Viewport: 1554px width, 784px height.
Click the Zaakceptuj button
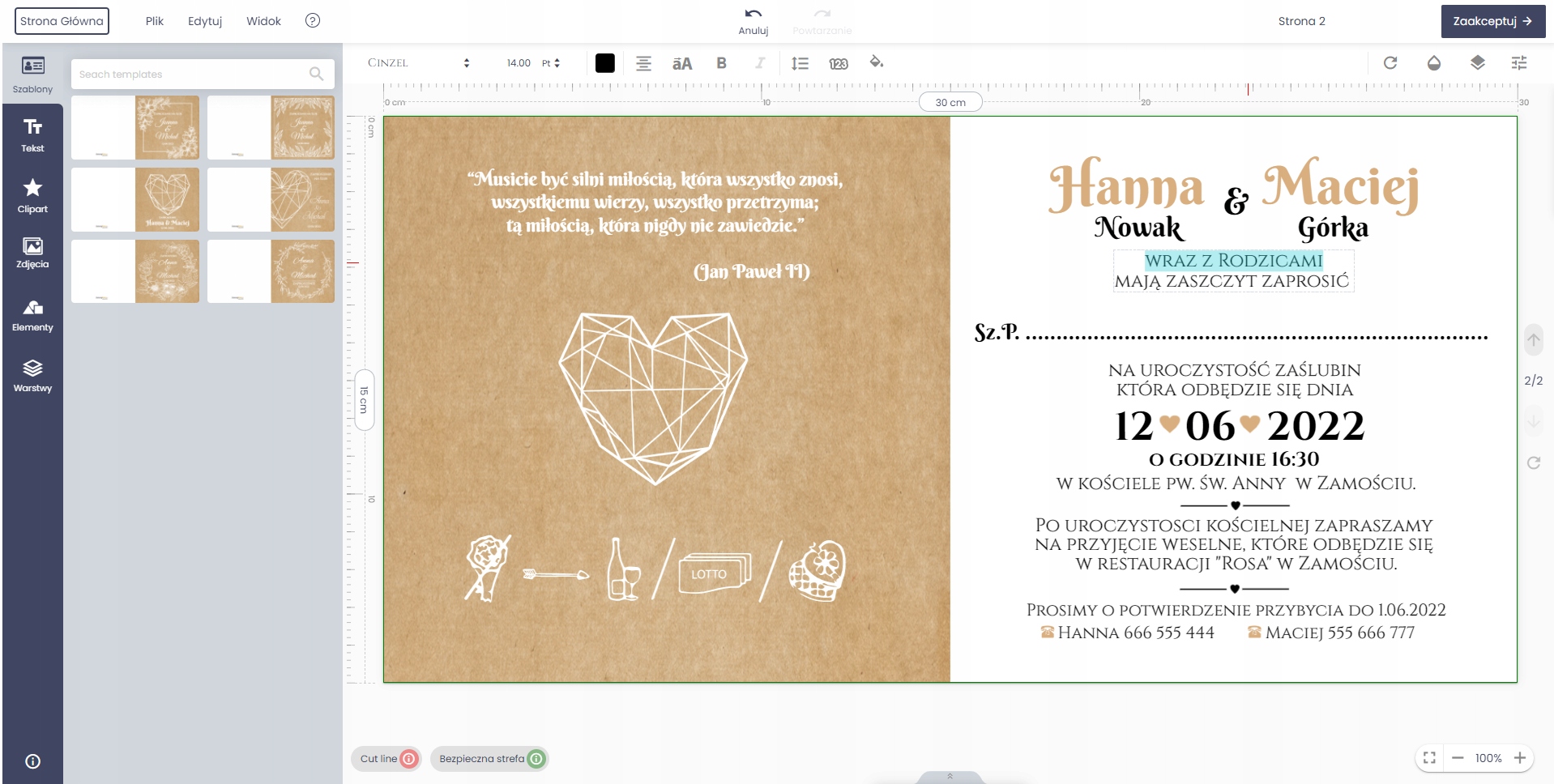tap(1492, 21)
